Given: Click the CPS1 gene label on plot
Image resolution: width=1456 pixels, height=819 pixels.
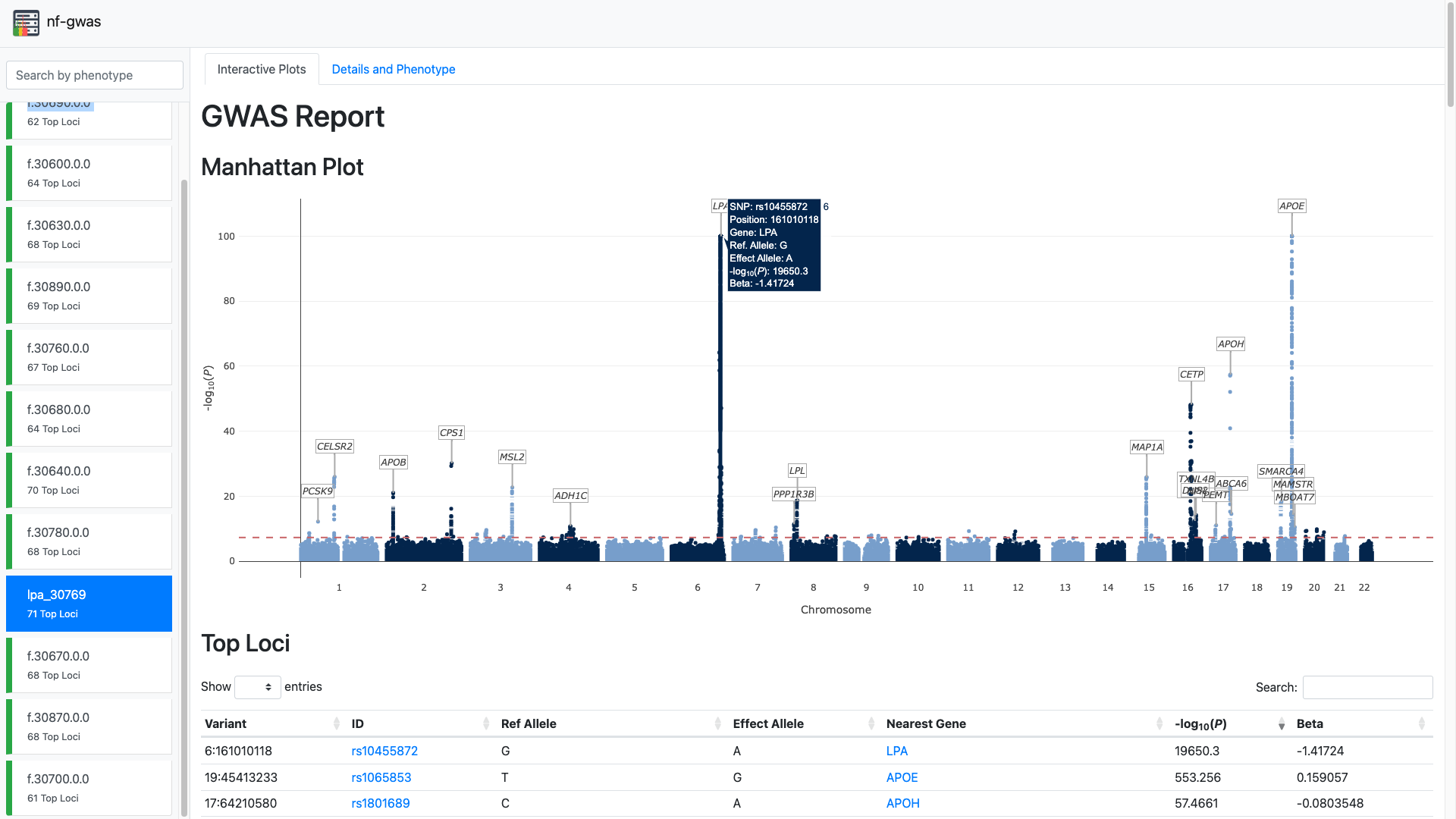Looking at the screenshot, I should pos(451,433).
